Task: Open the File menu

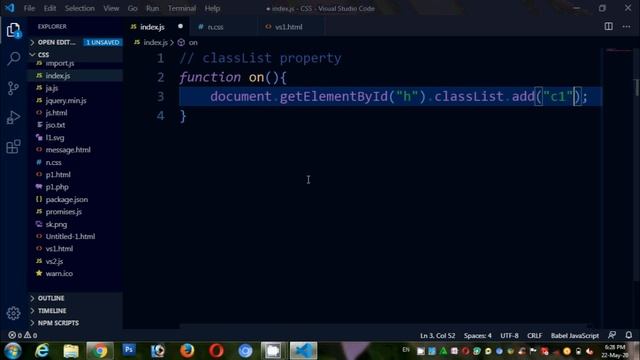Action: pyautogui.click(x=29, y=8)
